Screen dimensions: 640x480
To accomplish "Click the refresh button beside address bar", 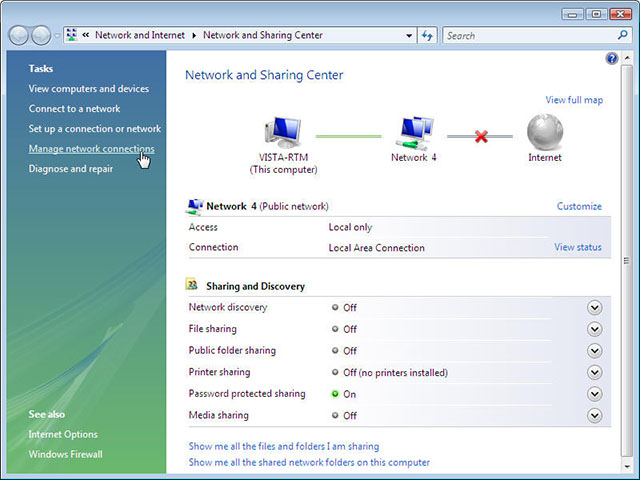I will [x=428, y=35].
